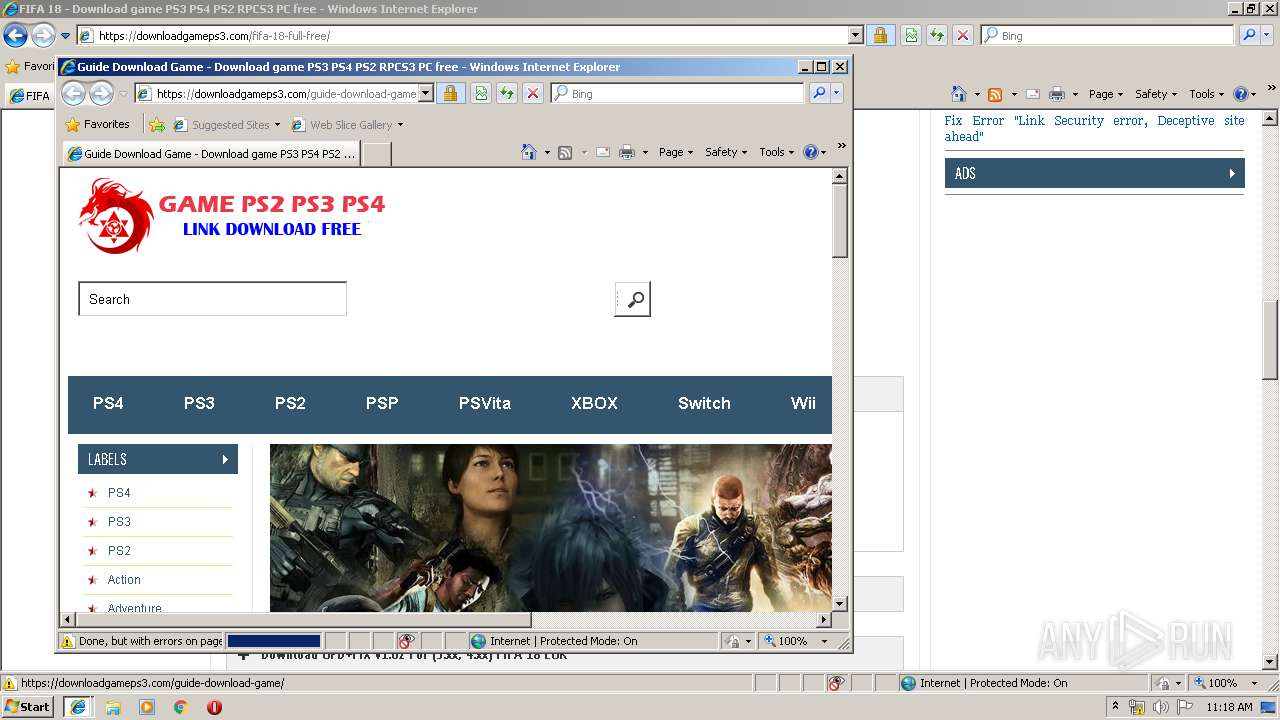This screenshot has width=1280, height=720.
Task: Click PS2 label link in sidebar
Action: click(x=119, y=551)
